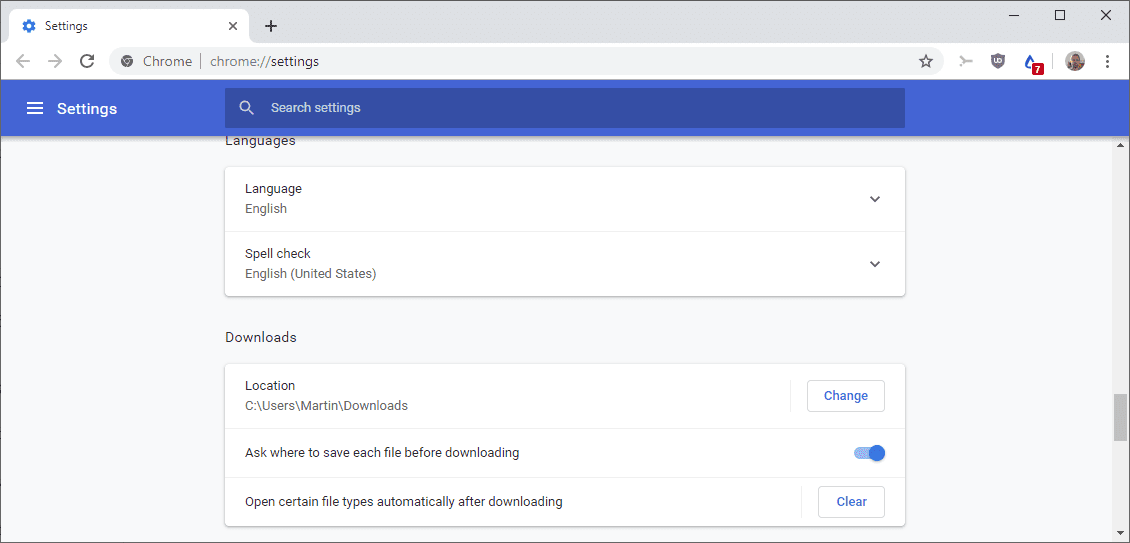Expand the Spell check chevron
The height and width of the screenshot is (543, 1130).
pos(875,264)
